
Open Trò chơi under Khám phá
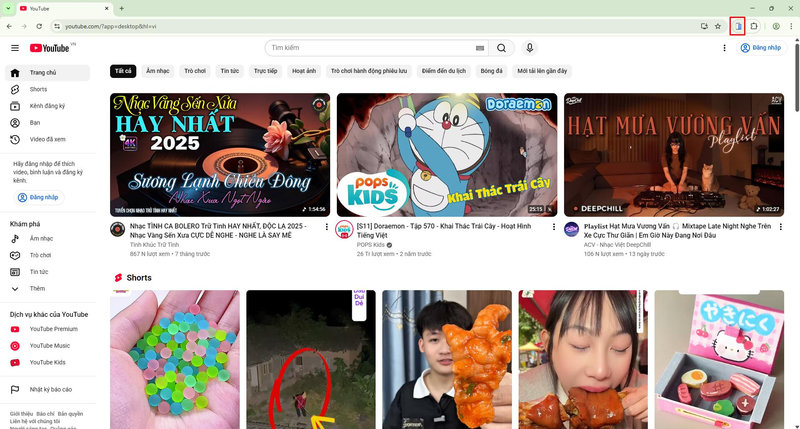tap(47, 255)
